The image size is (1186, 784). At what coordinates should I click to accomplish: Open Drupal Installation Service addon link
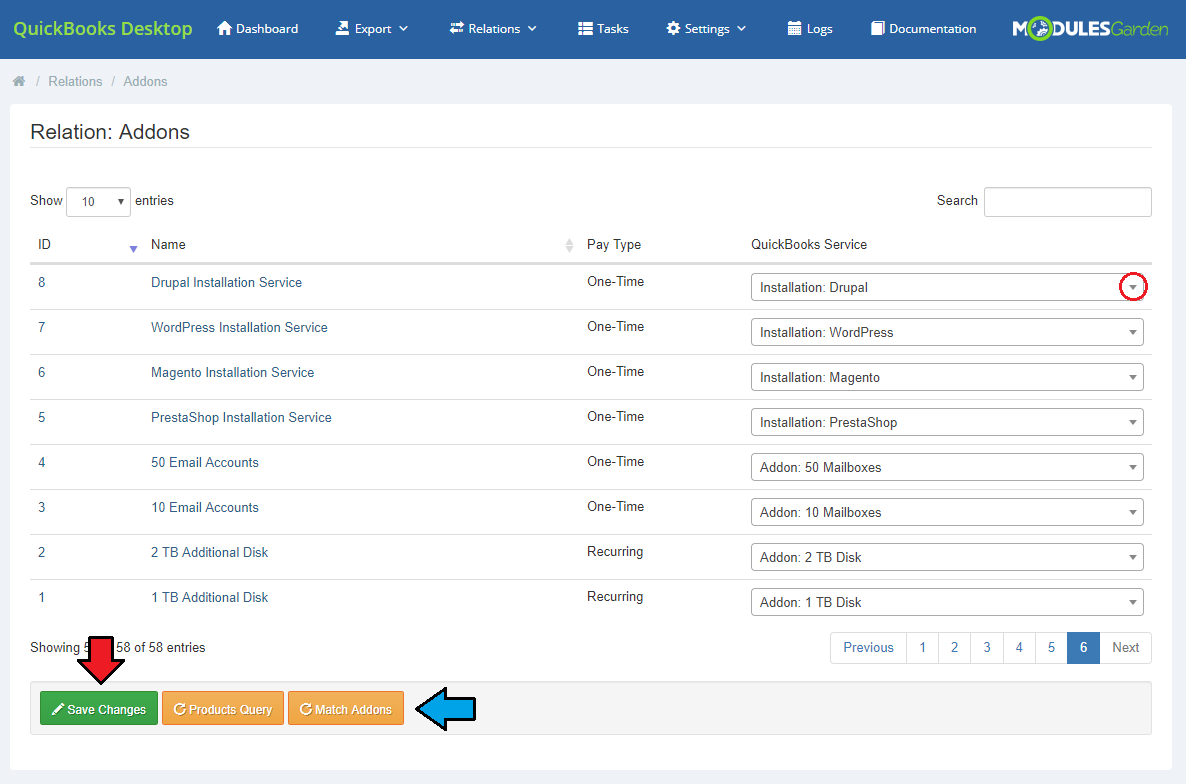(x=226, y=282)
